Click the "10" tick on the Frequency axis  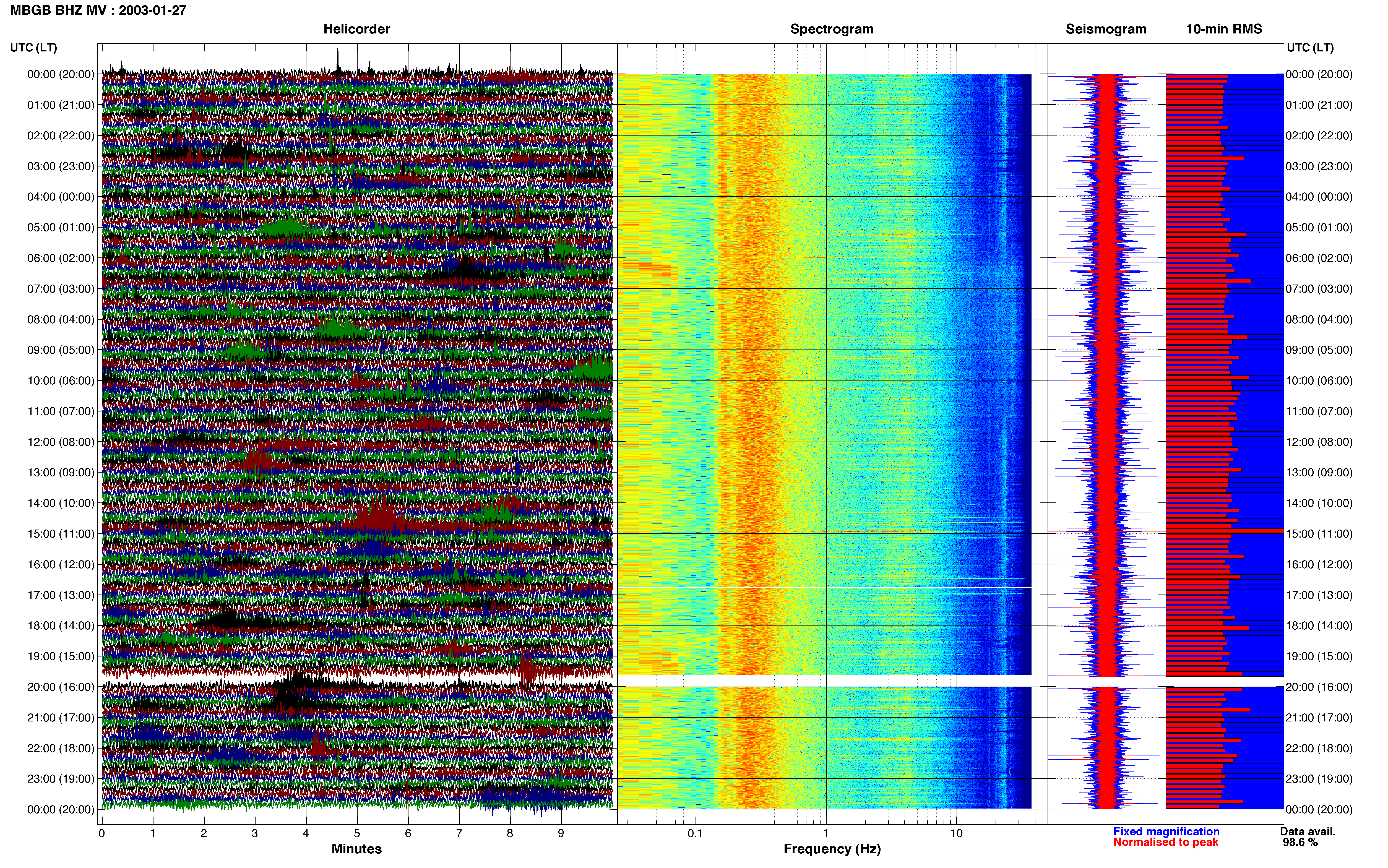(x=956, y=833)
